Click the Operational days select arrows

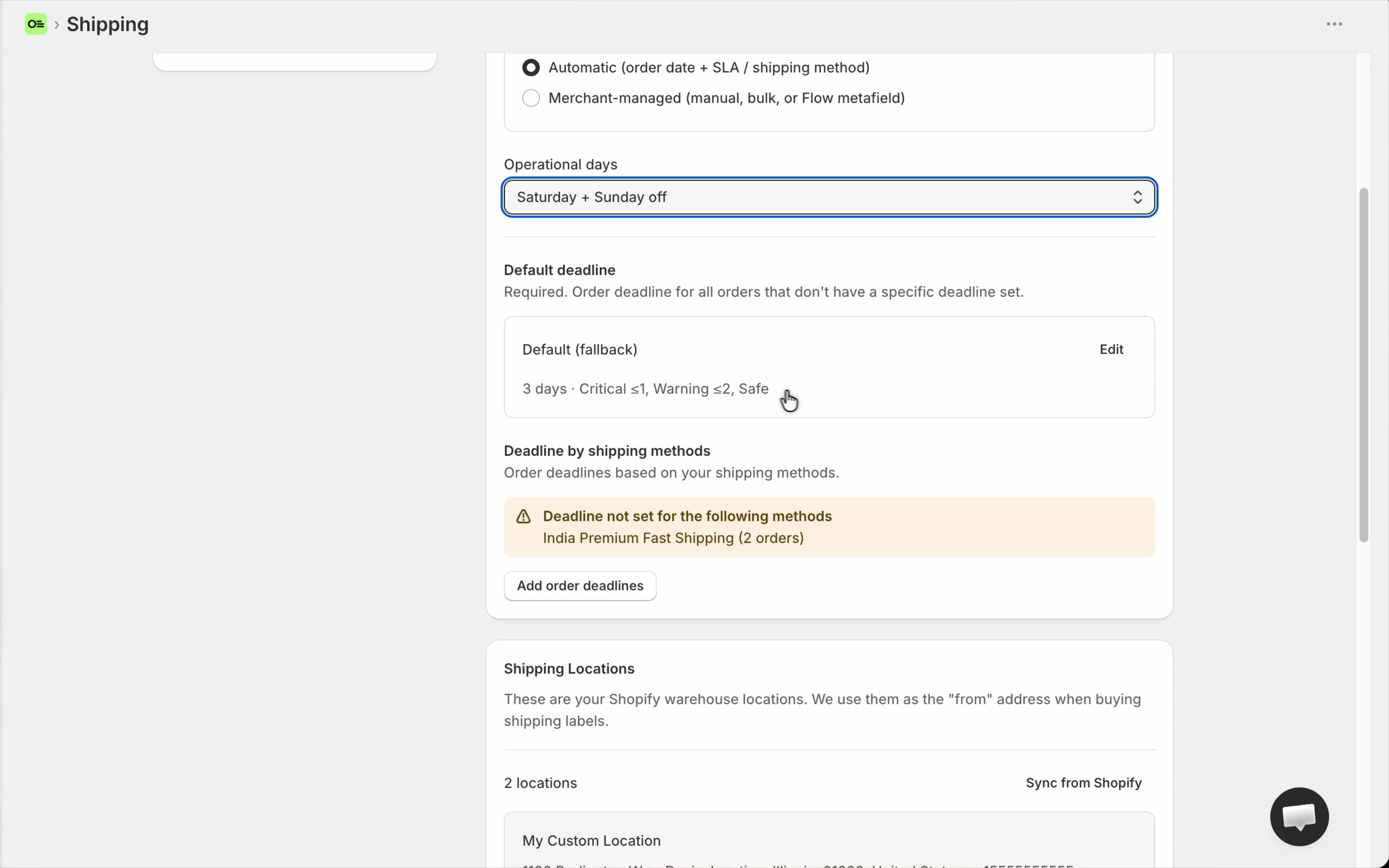[x=1137, y=197]
